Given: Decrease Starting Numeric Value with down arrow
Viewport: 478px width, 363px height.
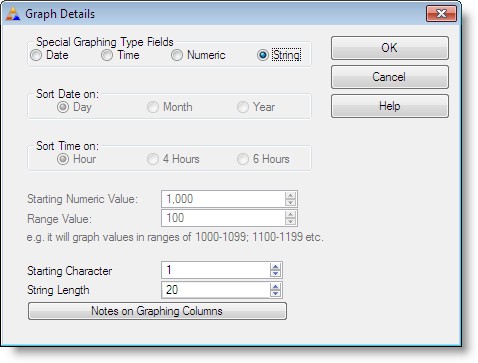Looking at the screenshot, I should point(290,202).
